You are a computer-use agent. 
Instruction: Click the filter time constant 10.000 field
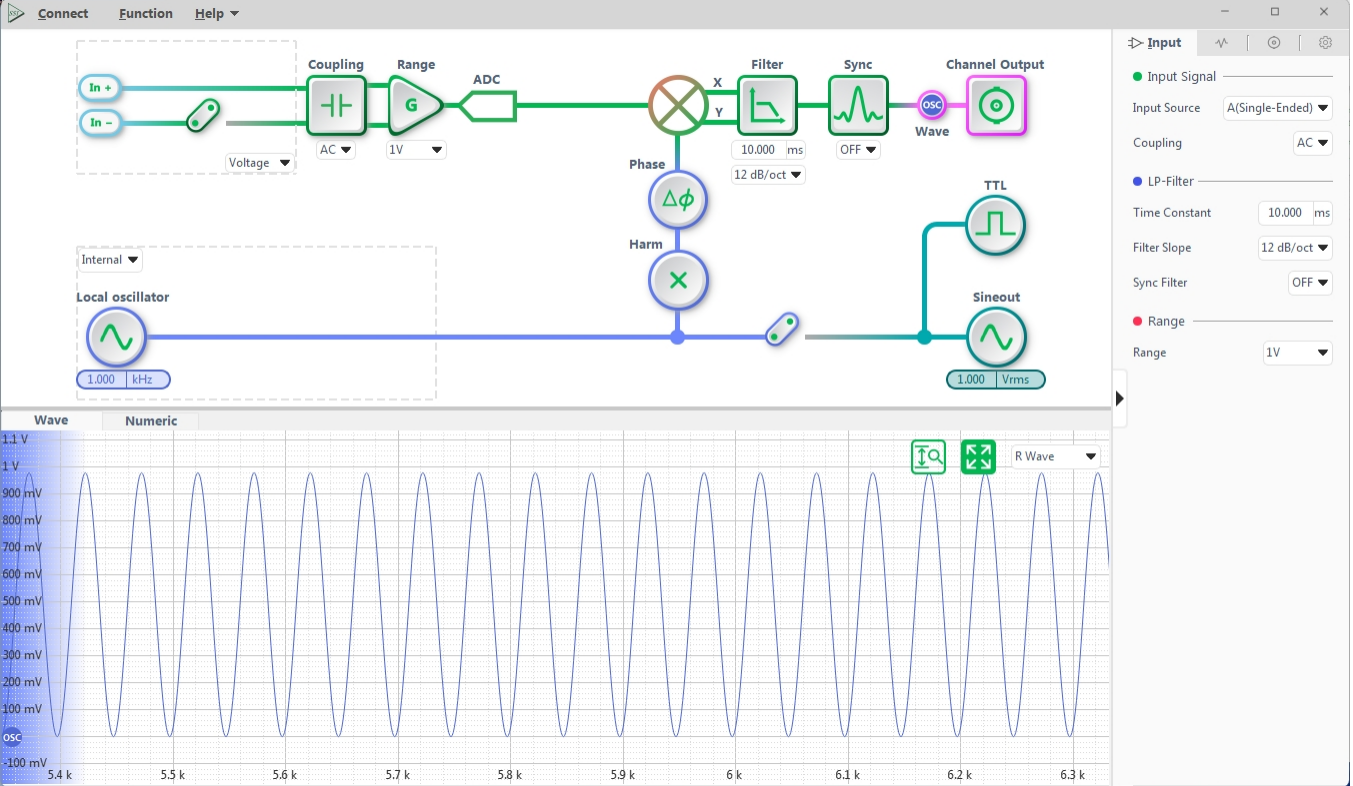(x=758, y=150)
